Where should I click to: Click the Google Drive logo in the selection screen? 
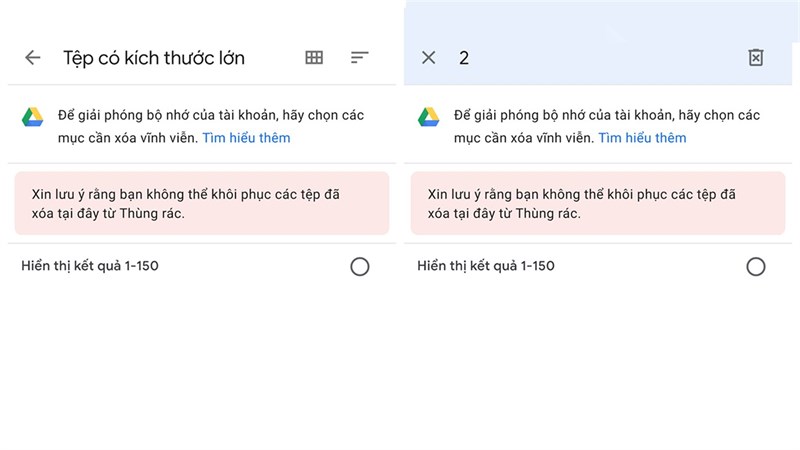tap(428, 117)
